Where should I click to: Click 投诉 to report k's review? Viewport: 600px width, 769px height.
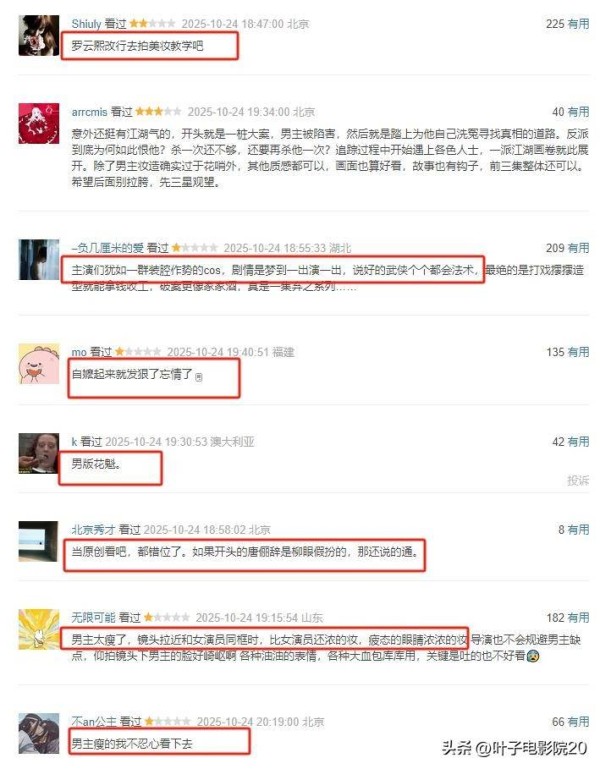tap(578, 481)
